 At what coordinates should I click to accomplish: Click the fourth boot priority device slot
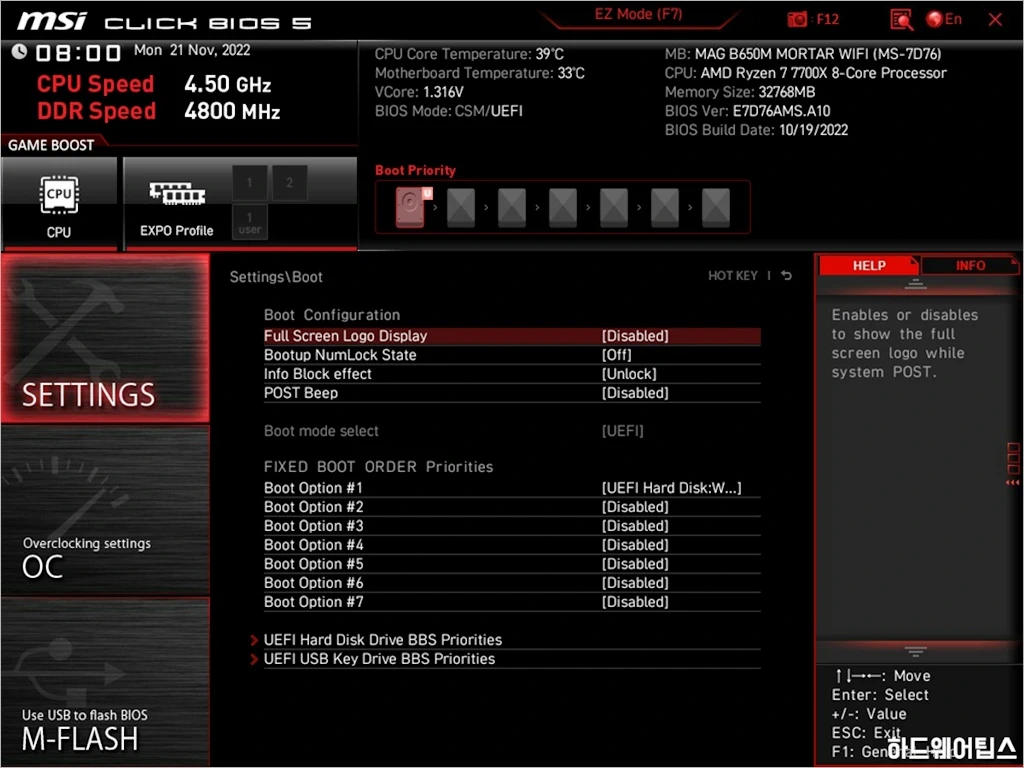pyautogui.click(x=563, y=207)
